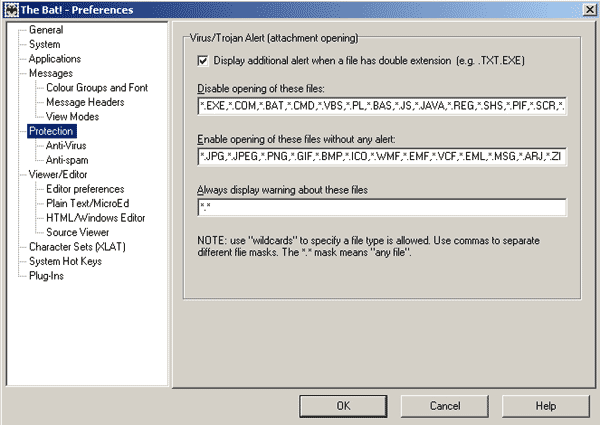The height and width of the screenshot is (425, 600).
Task: Open HTML/Windows Editor settings
Action: pos(96,218)
